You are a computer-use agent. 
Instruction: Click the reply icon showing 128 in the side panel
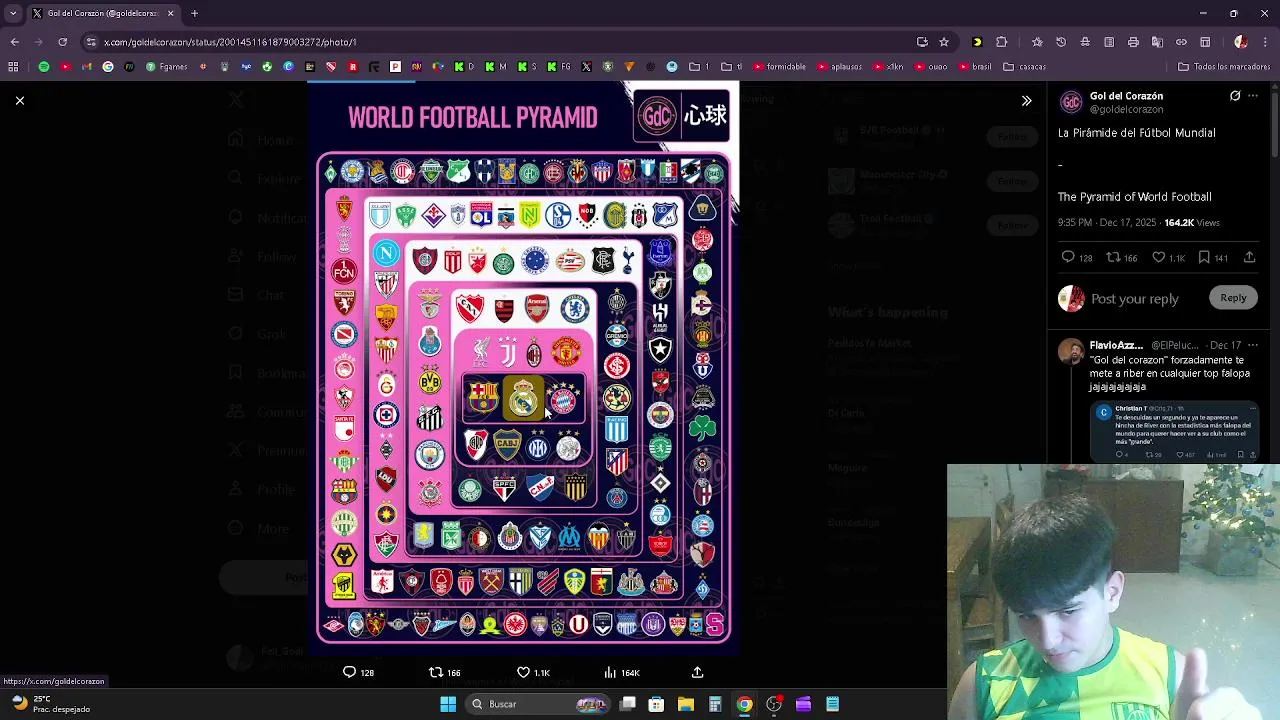pyautogui.click(x=1068, y=258)
